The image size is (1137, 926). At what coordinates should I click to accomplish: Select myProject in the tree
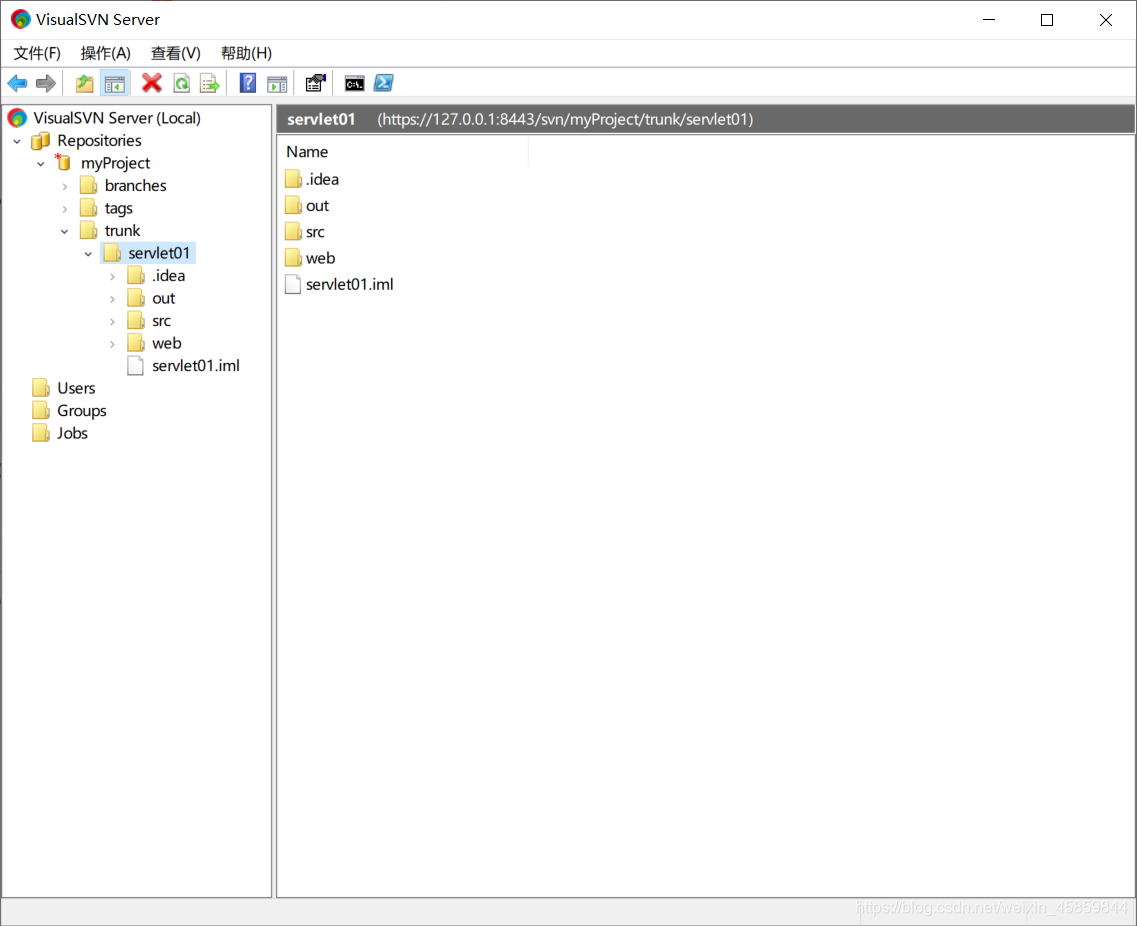(115, 162)
